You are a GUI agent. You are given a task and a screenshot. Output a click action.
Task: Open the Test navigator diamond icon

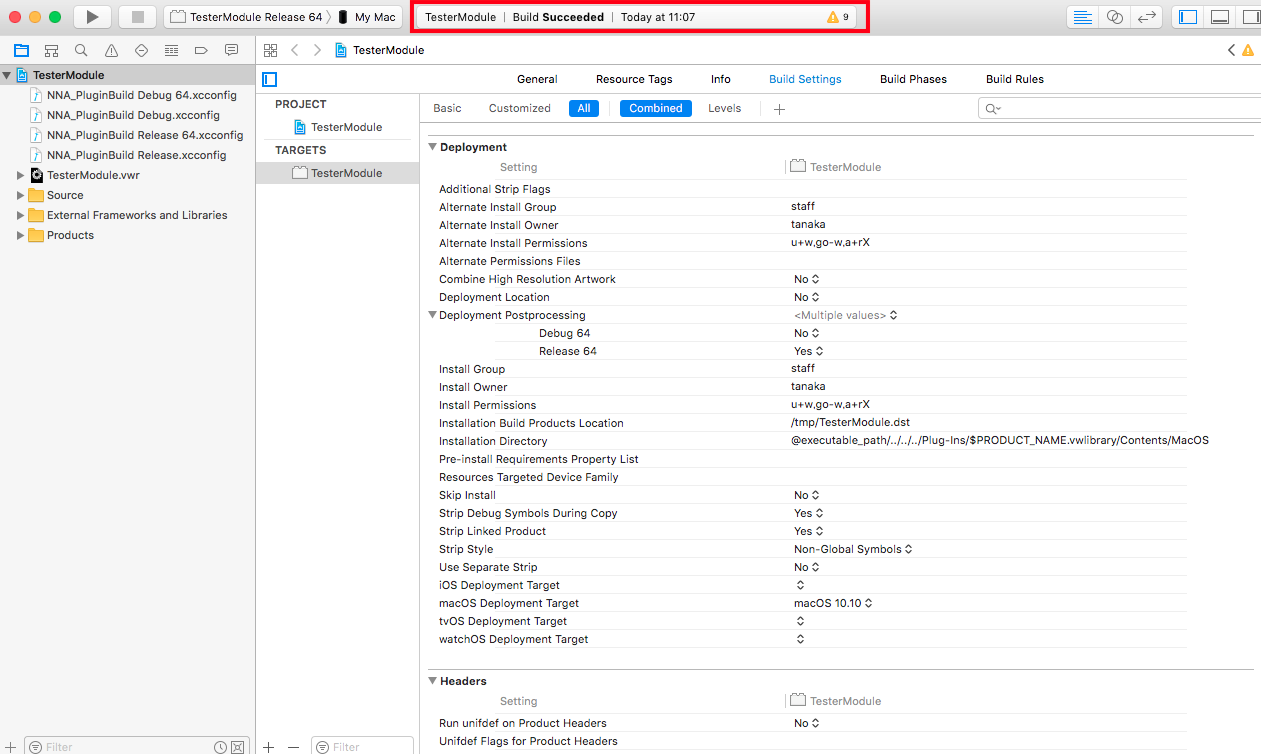tap(141, 50)
